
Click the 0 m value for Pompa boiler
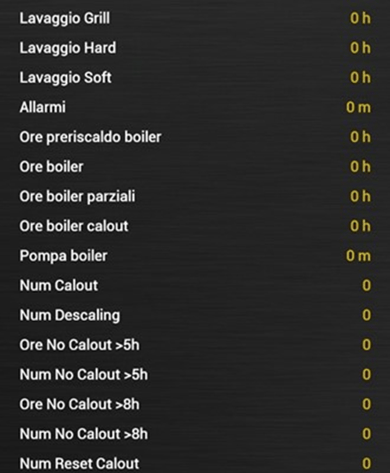pyautogui.click(x=358, y=256)
